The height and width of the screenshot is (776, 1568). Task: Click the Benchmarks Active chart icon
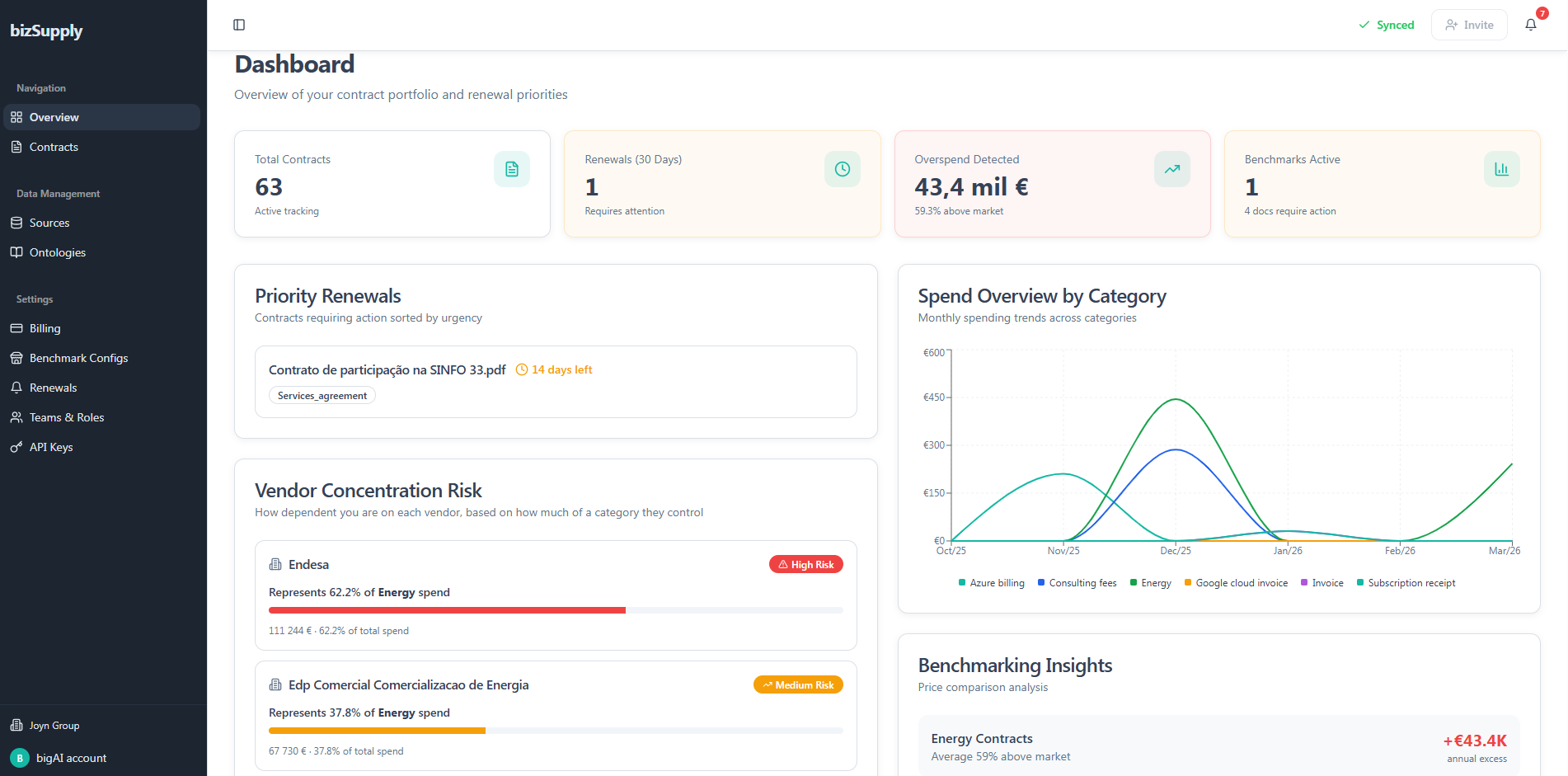[1501, 169]
